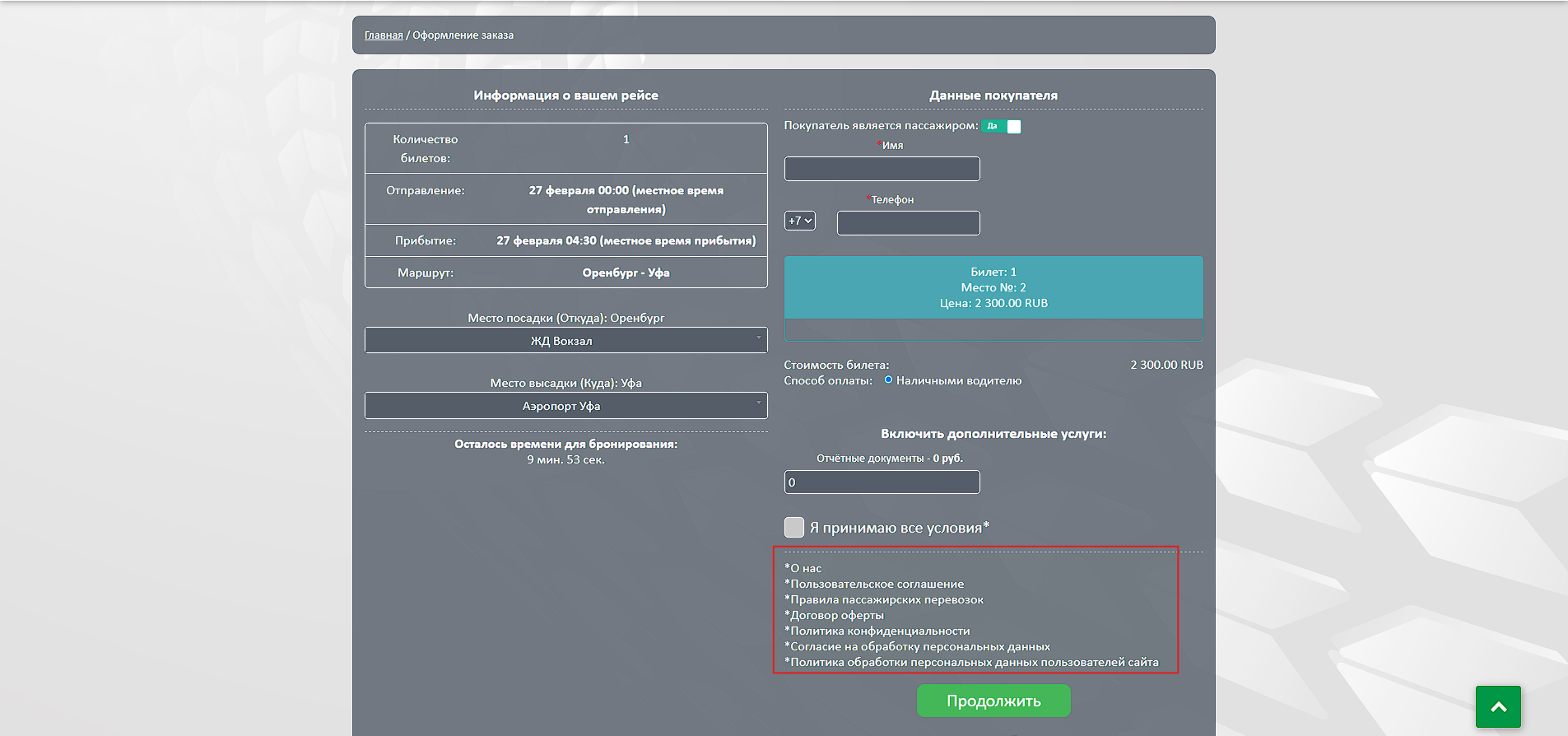
Task: Open Правила пассажирских перевозок link
Action: tap(886, 599)
